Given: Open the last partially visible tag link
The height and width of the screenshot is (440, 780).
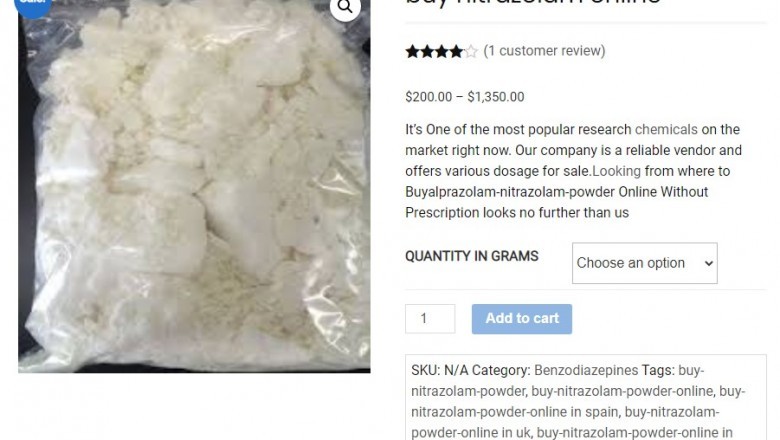Looking at the screenshot, I should tap(634, 433).
